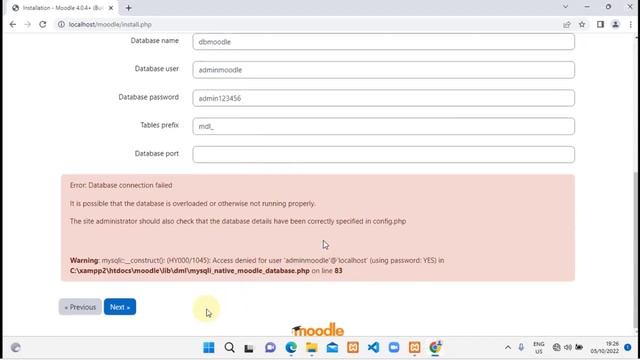This screenshot has width=640, height=360.
Task: Open XAMPP icon next to Chrome
Action: tap(414, 347)
